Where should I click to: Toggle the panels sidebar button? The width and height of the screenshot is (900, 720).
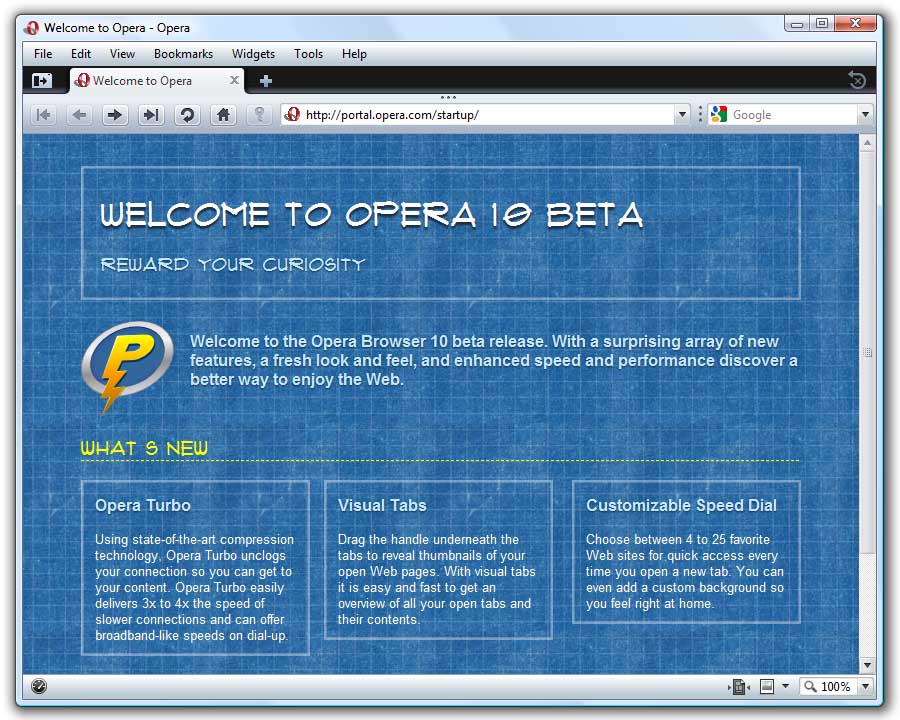(41, 81)
